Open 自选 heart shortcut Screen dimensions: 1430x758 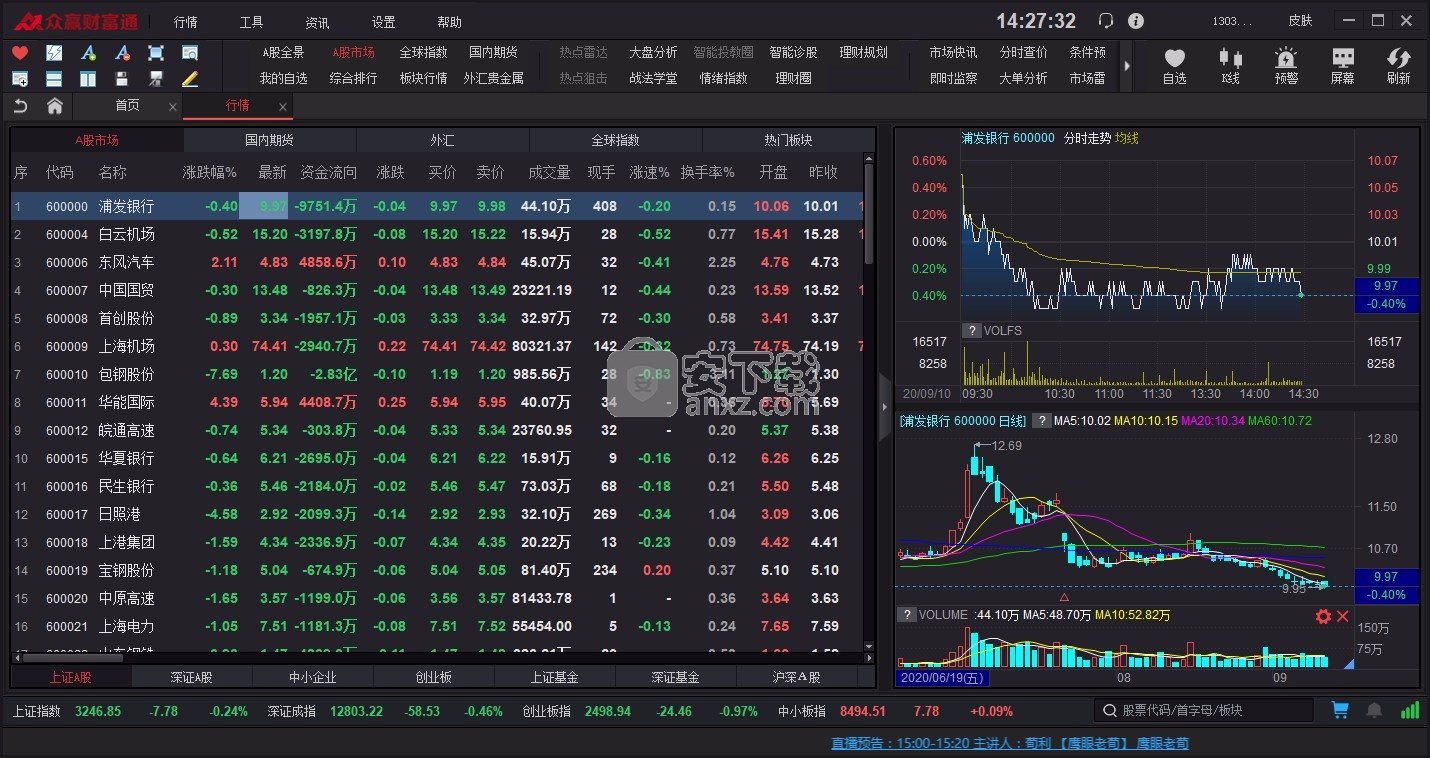(x=1174, y=66)
